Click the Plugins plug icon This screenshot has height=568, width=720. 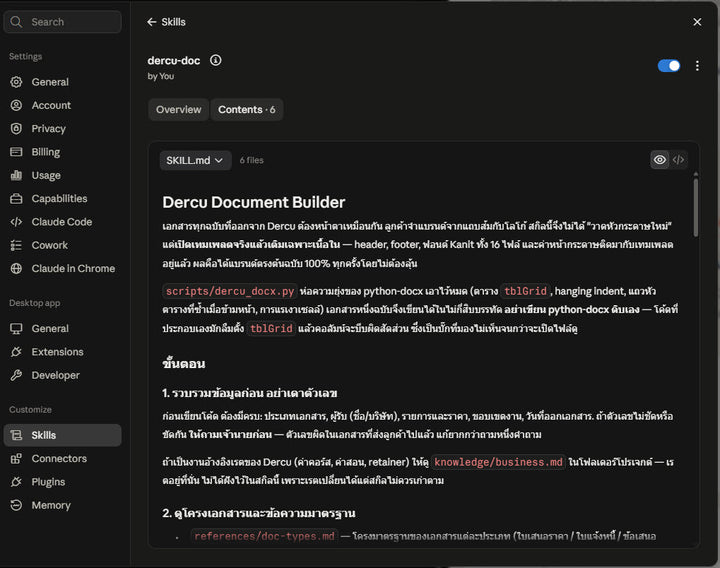click(16, 482)
